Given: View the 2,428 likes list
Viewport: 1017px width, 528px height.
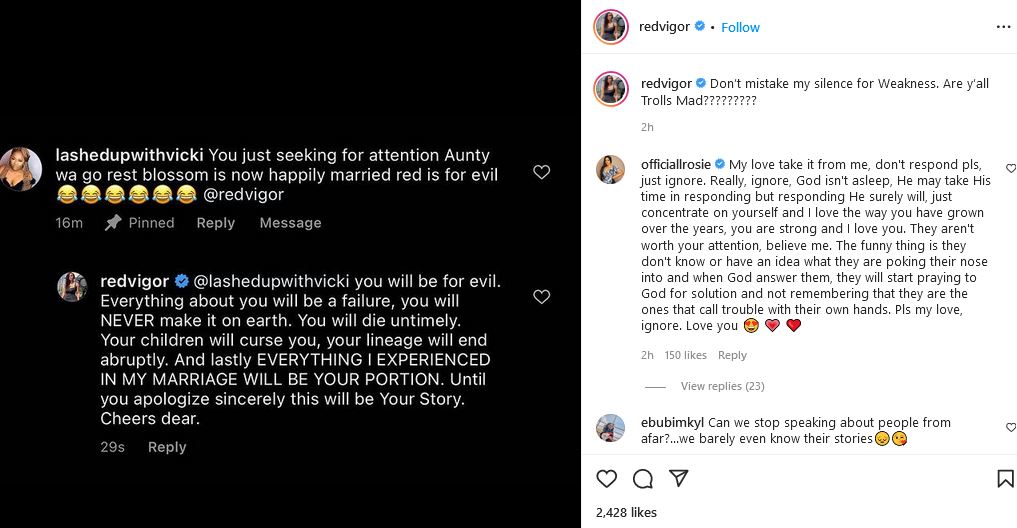Looking at the screenshot, I should (x=626, y=512).
